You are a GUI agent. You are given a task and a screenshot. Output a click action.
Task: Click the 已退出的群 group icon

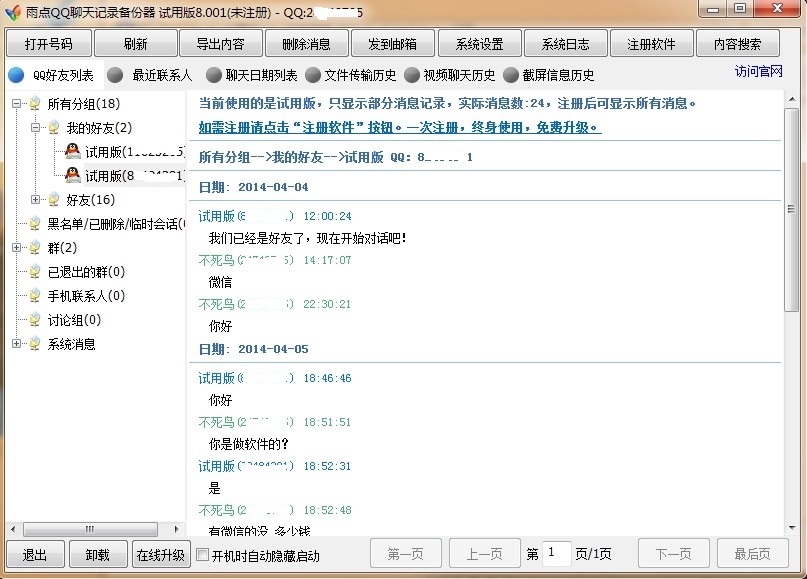point(35,272)
